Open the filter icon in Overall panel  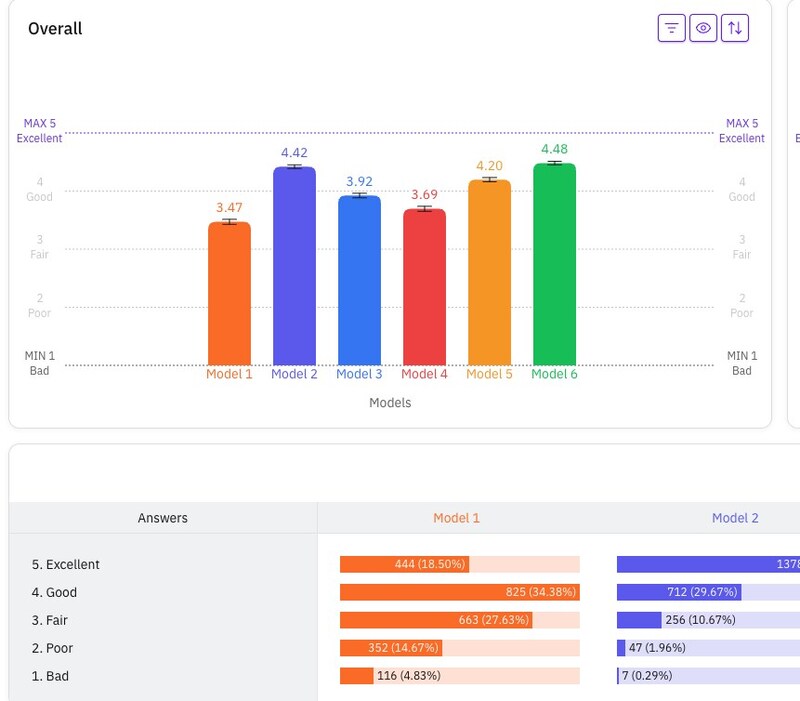click(671, 28)
